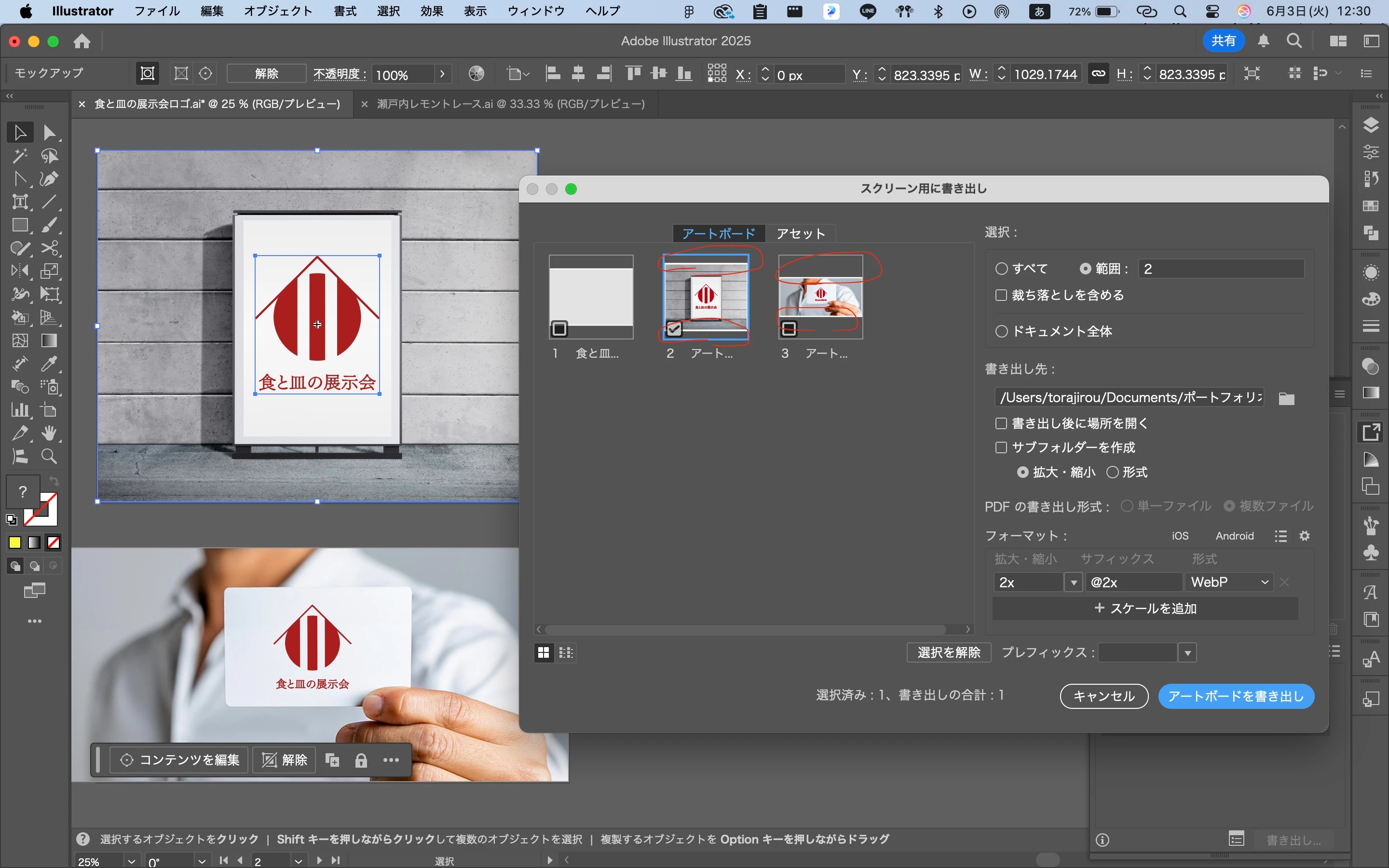Select the Direct Selection tool
Viewport: 1389px width, 868px height.
tap(50, 133)
